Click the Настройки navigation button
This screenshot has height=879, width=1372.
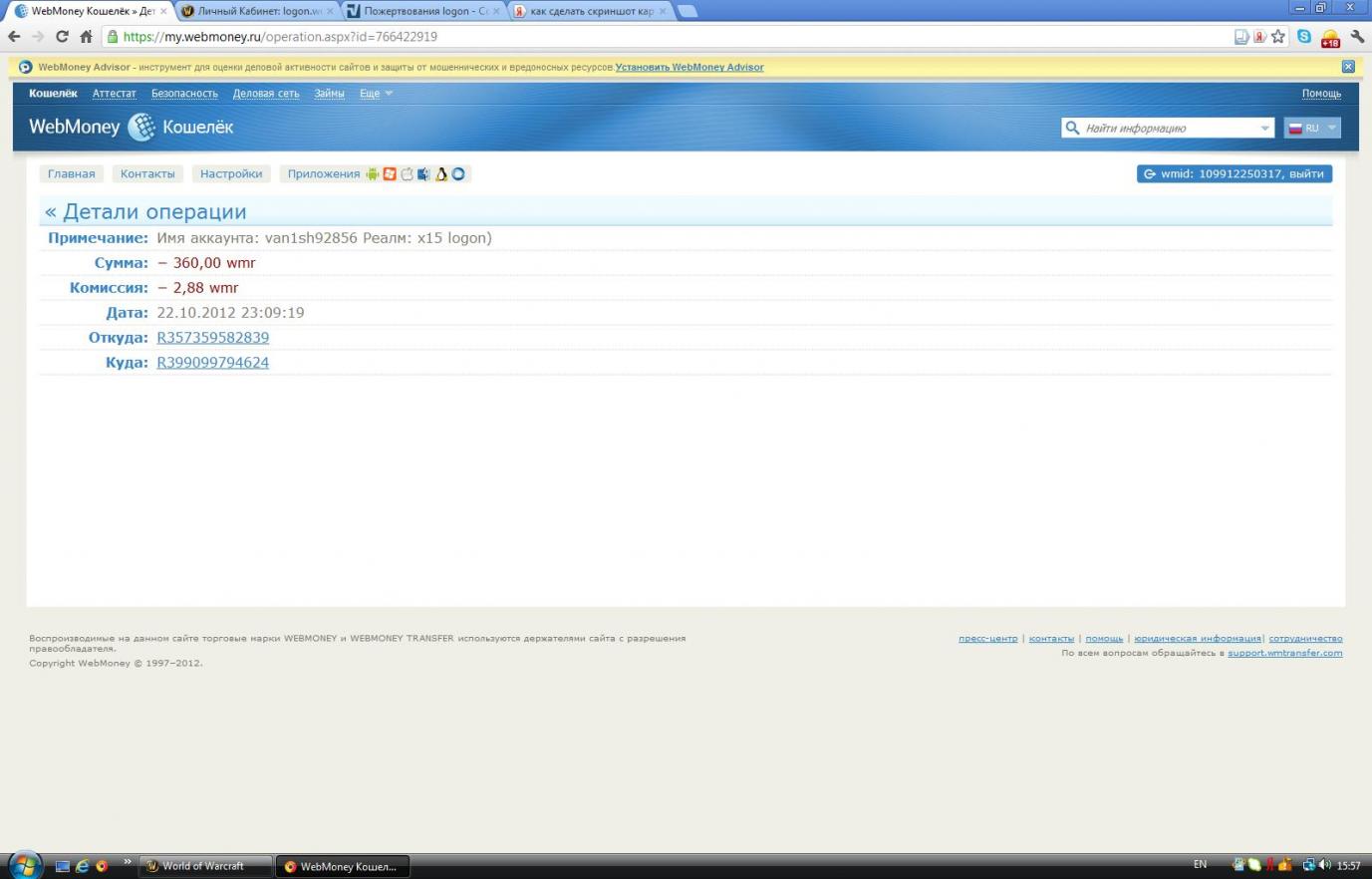coord(231,174)
